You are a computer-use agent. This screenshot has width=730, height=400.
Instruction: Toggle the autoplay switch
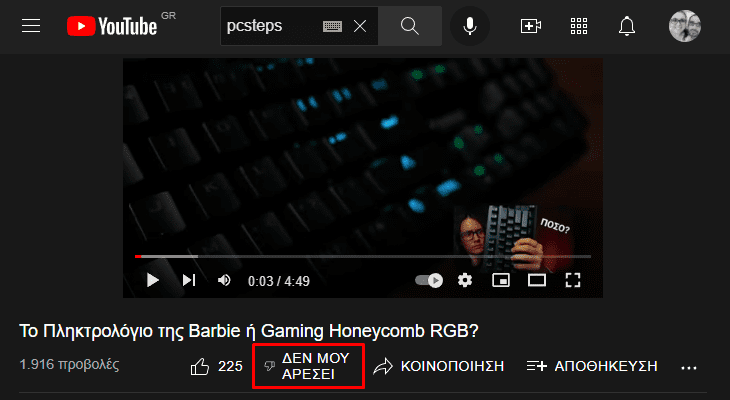429,280
